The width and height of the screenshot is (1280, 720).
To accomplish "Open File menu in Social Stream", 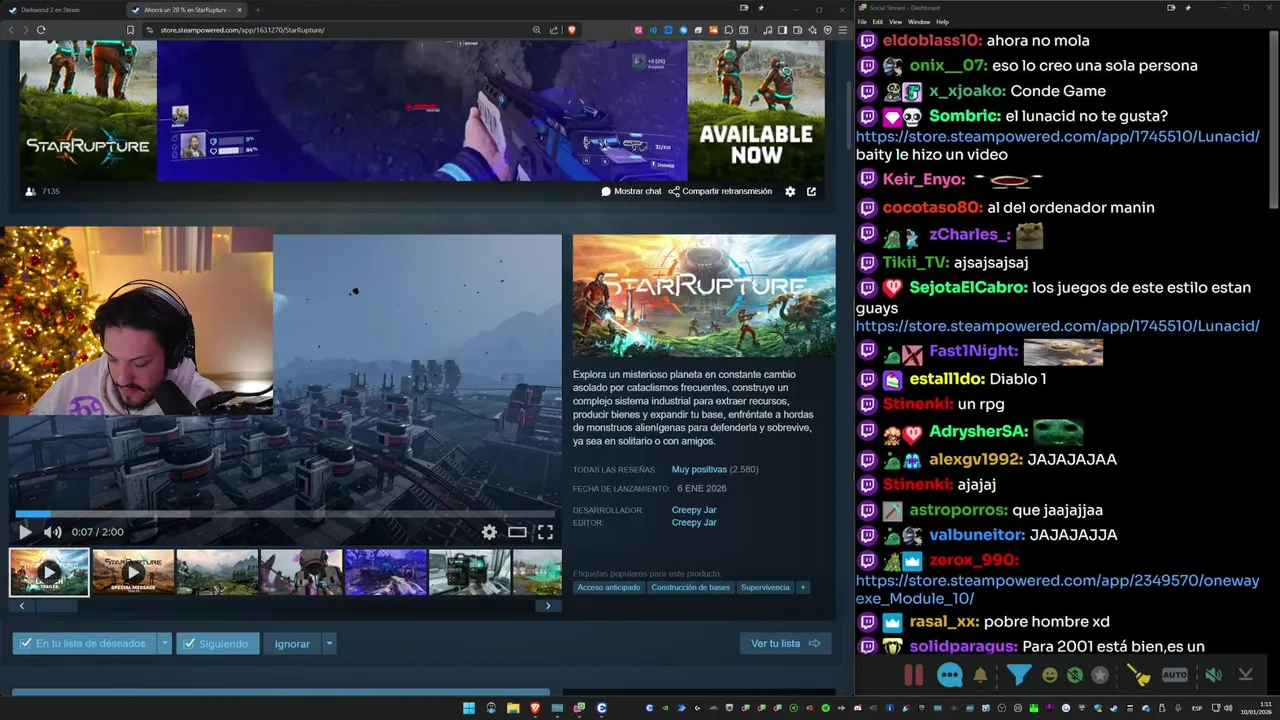I will (862, 21).
